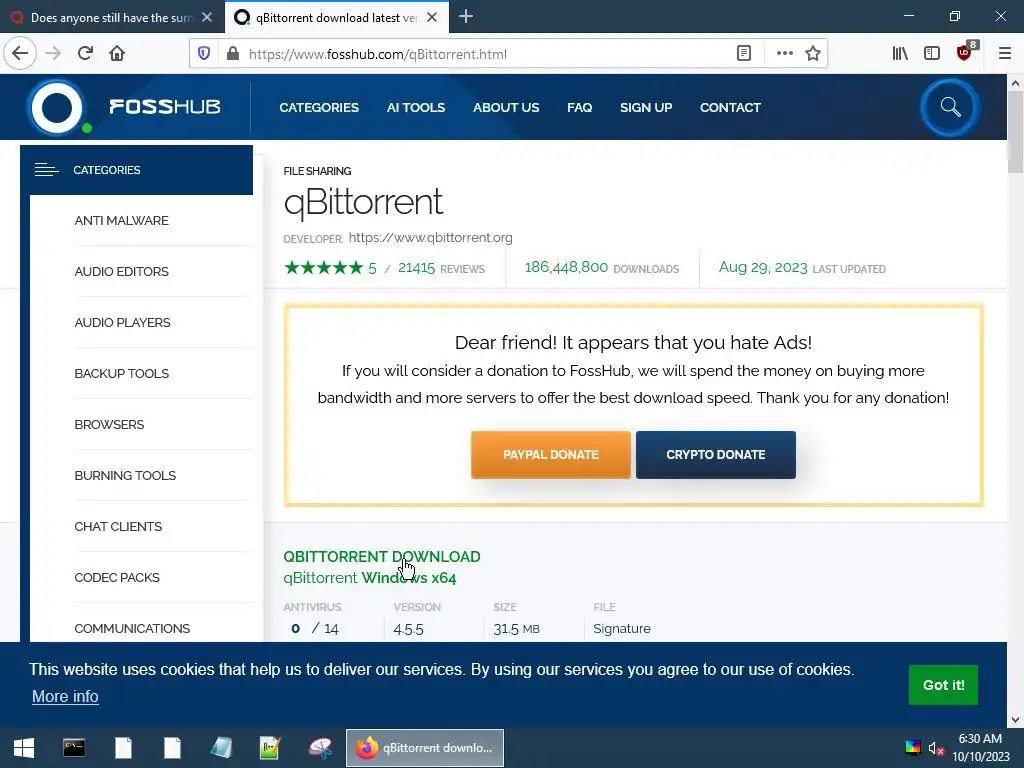
Task: Click the five-star rating
Action: [x=323, y=267]
